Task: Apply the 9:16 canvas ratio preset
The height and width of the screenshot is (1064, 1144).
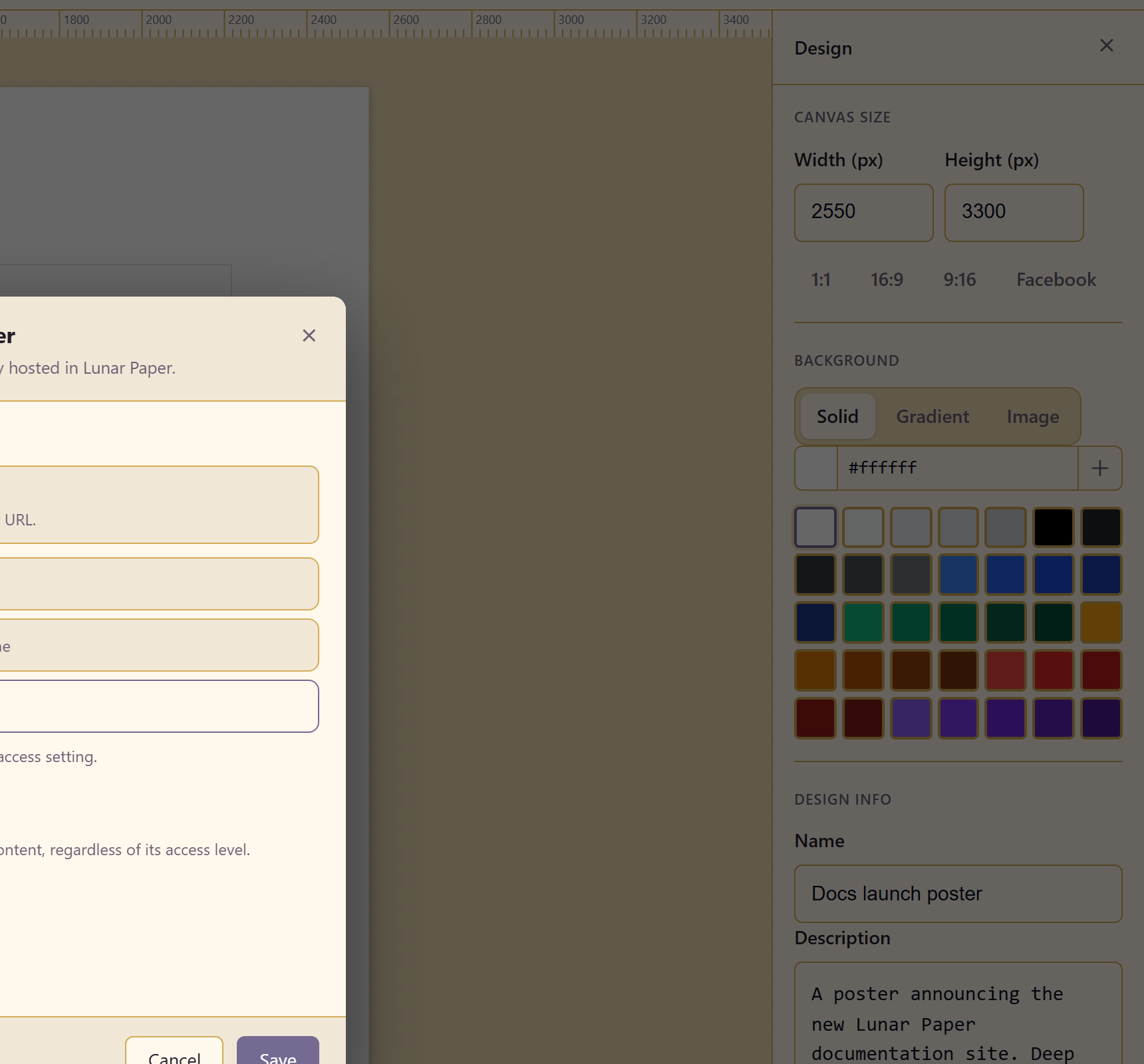Action: point(959,279)
